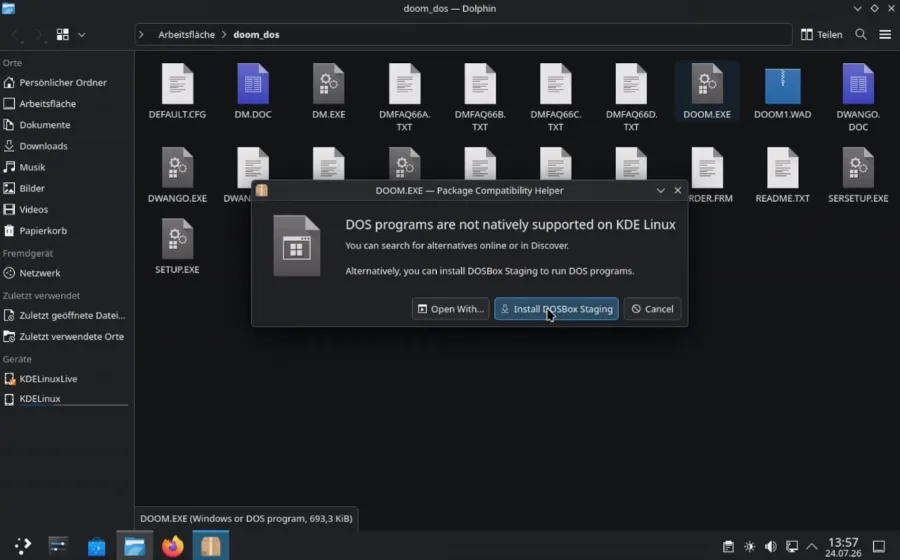
Task: Open the search in Dolphin toolbar
Action: pyautogui.click(x=861, y=34)
